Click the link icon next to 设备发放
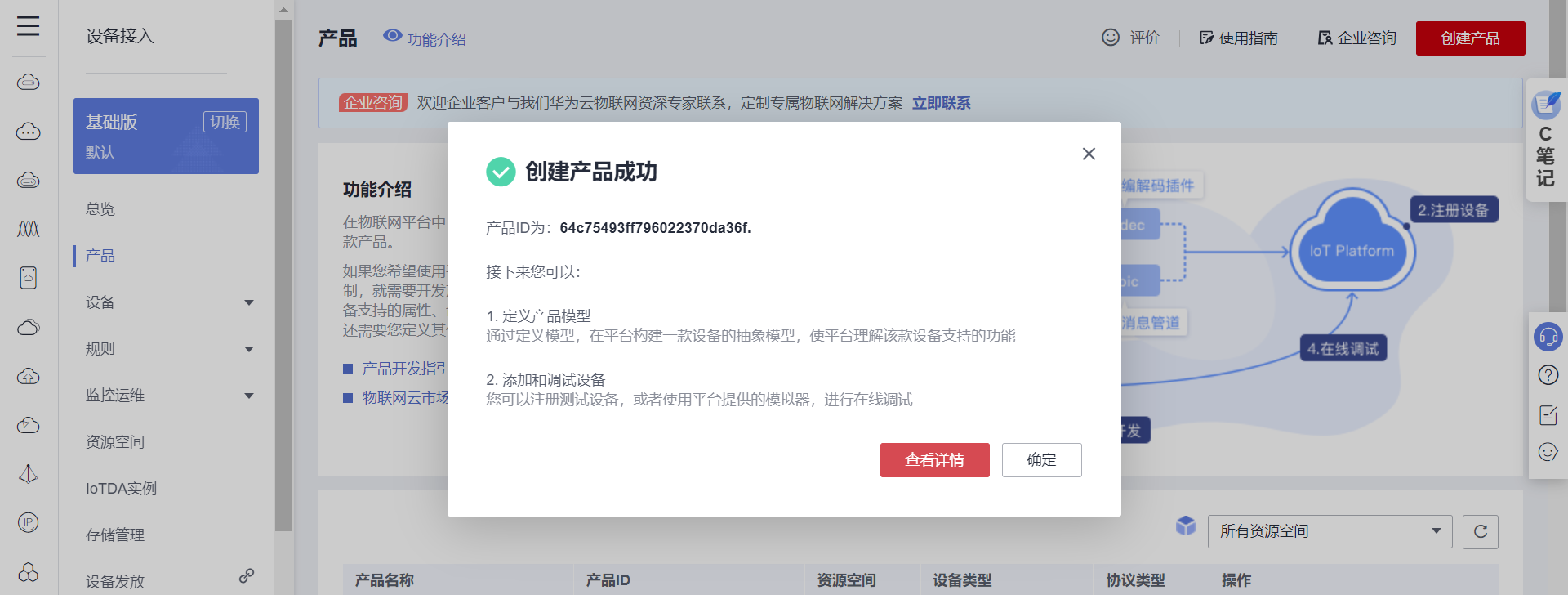 click(246, 575)
